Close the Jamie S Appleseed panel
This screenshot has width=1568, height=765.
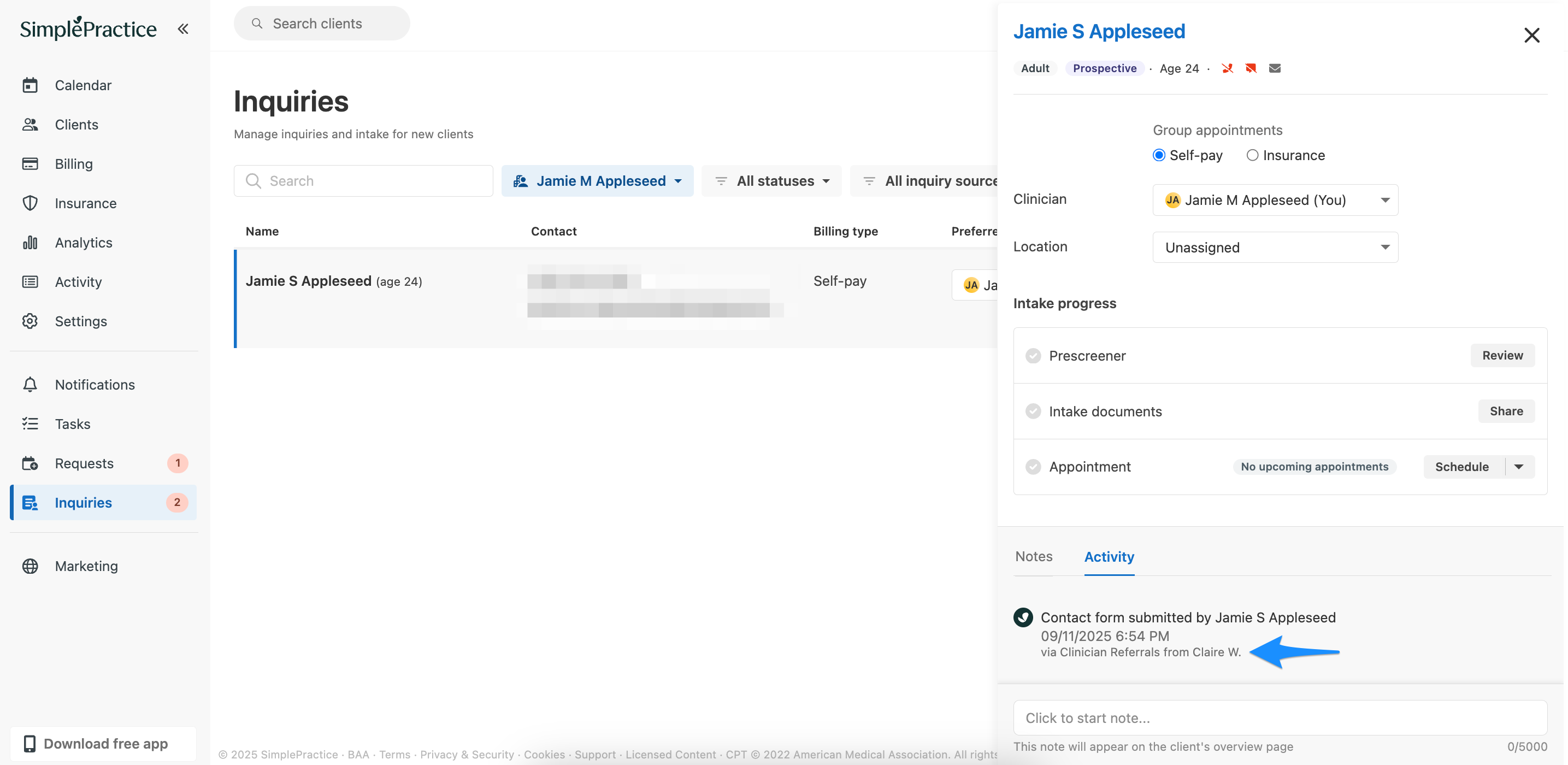tap(1531, 34)
